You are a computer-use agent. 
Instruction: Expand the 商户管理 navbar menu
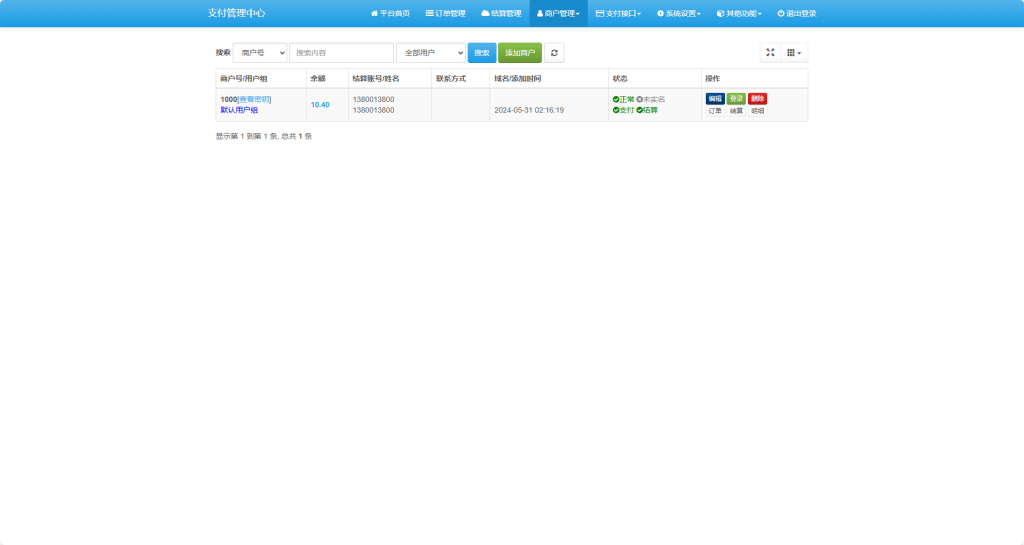pyautogui.click(x=558, y=14)
